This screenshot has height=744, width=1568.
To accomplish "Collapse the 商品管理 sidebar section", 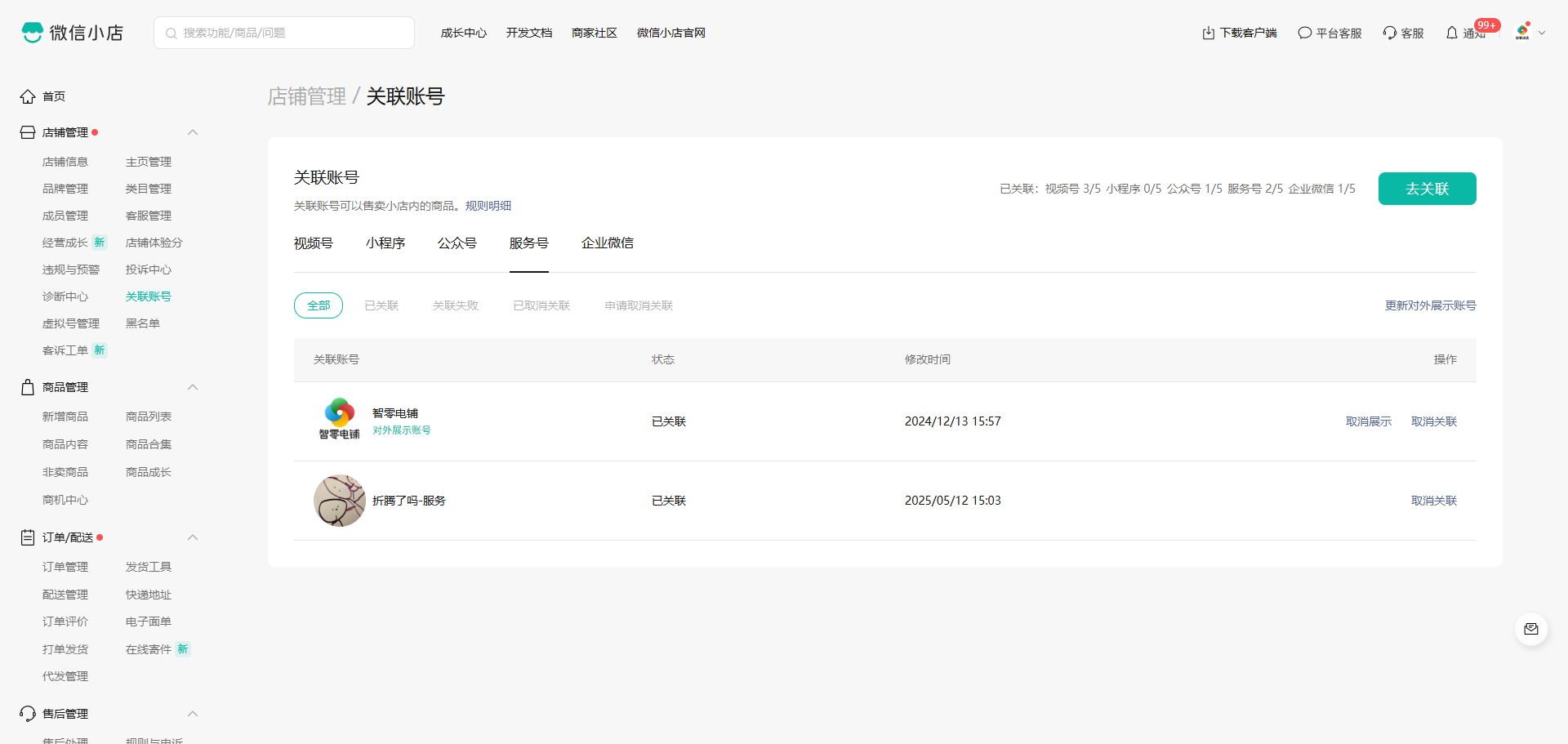I will point(193,387).
